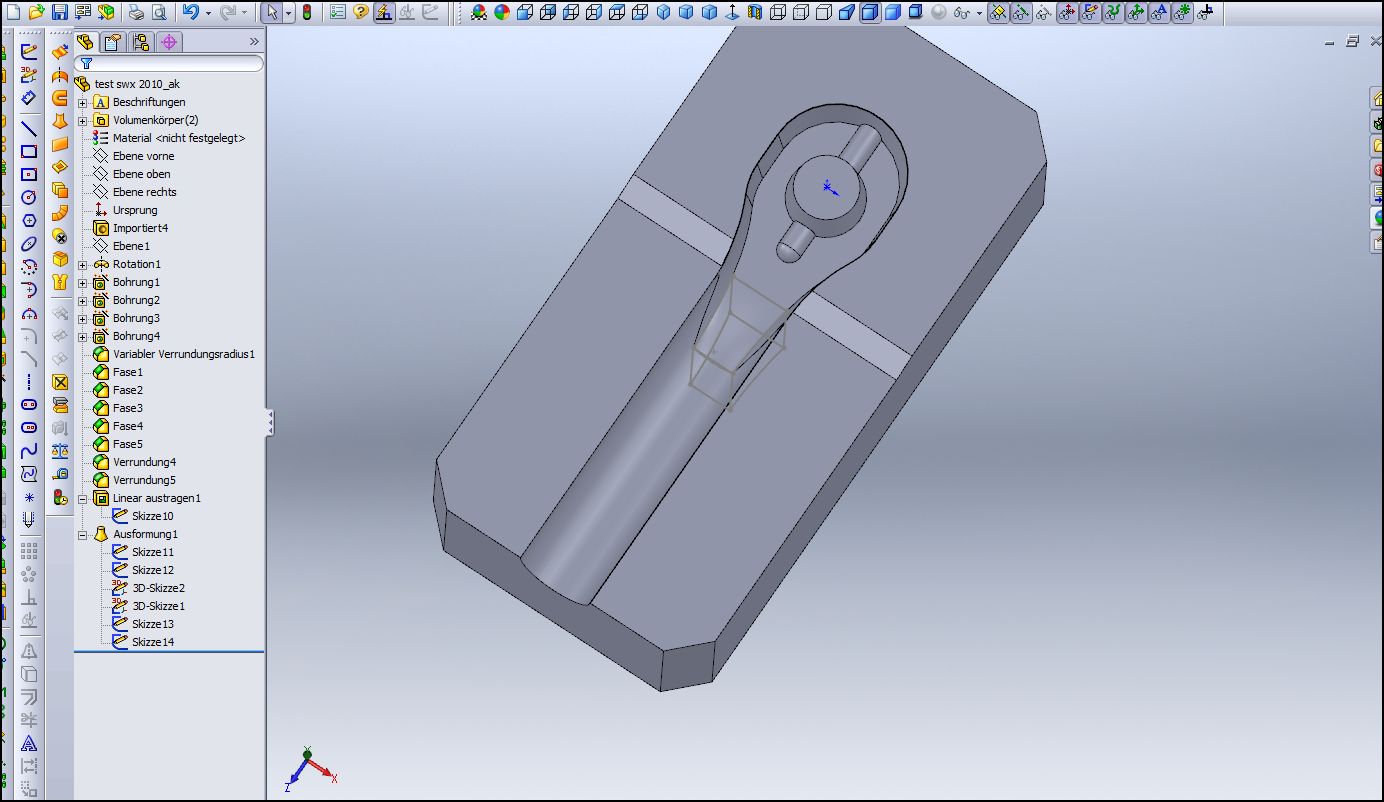Select the Circle sketch tool
The height and width of the screenshot is (802, 1384).
point(29,197)
